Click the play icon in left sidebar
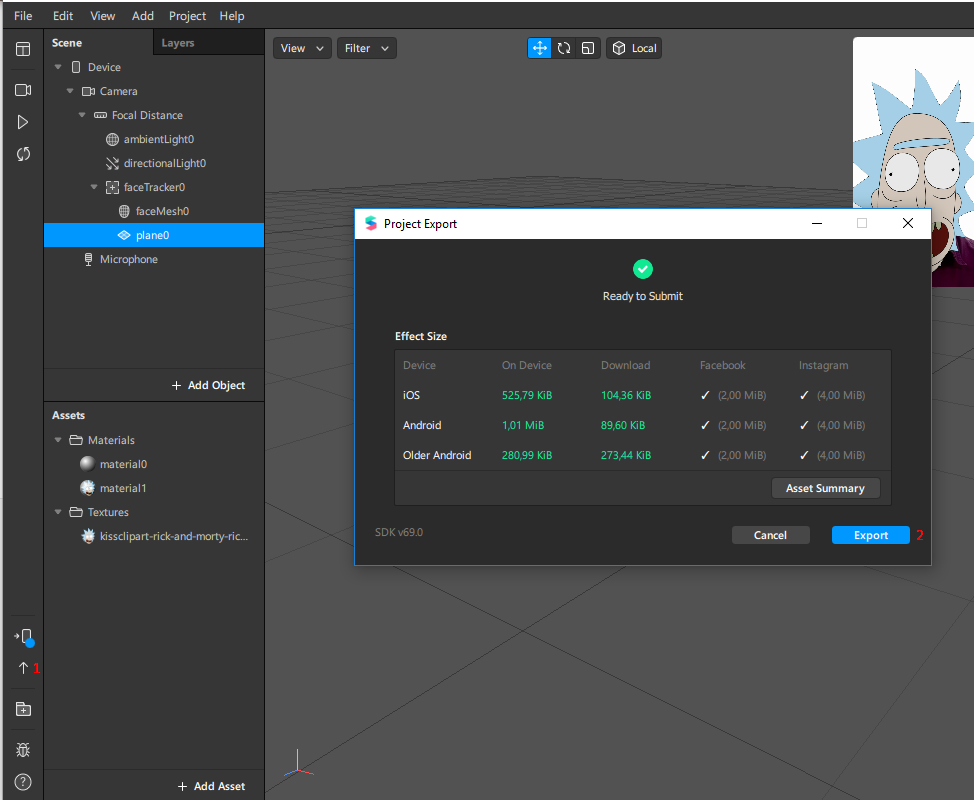This screenshot has height=800, width=974. (x=23, y=122)
